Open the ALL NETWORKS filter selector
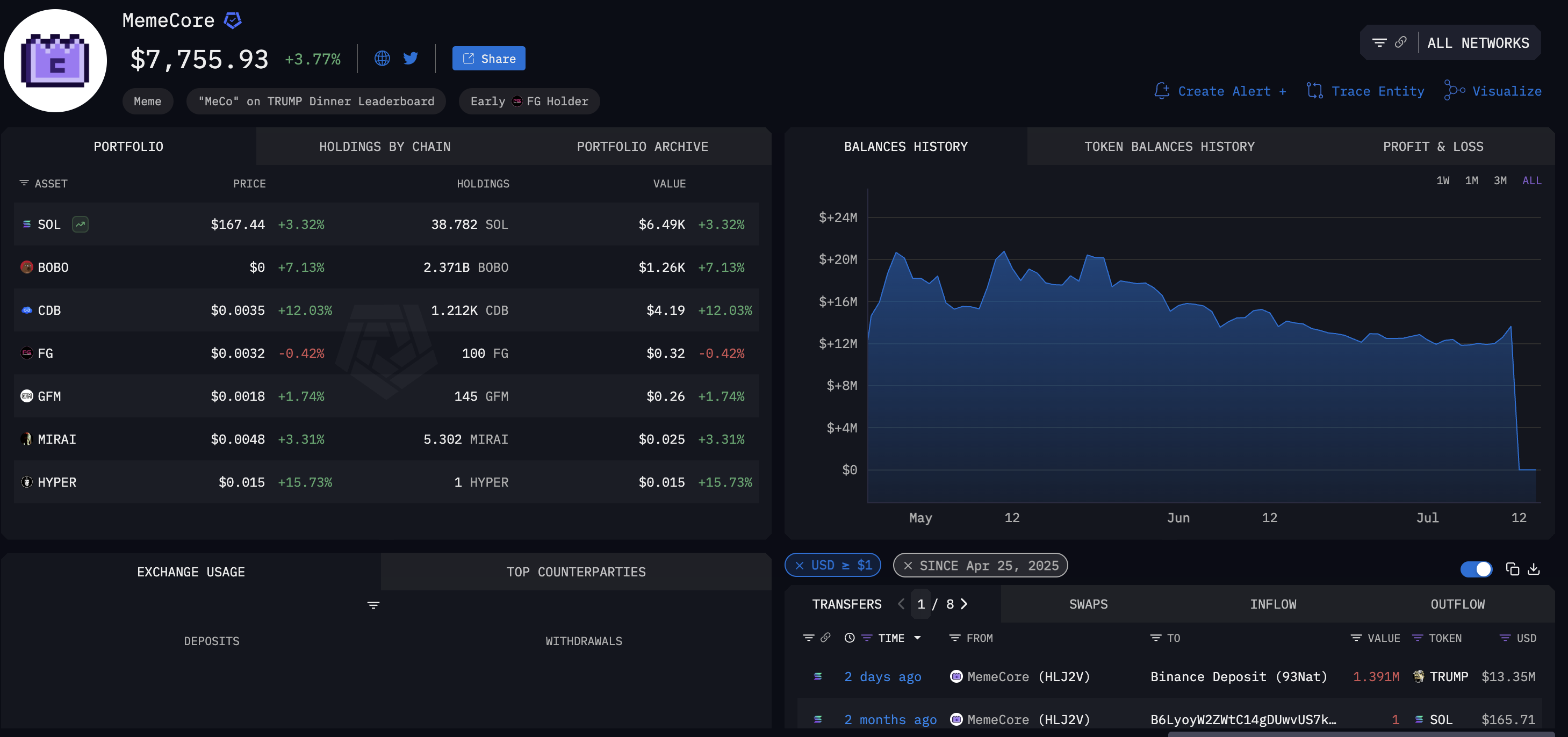Screen dimensions: 1568x737 coord(1477,43)
